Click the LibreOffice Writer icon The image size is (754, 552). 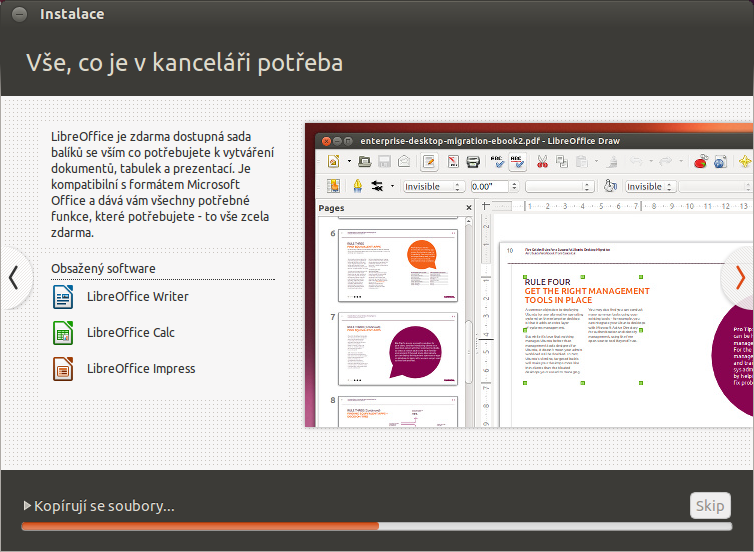(x=63, y=297)
